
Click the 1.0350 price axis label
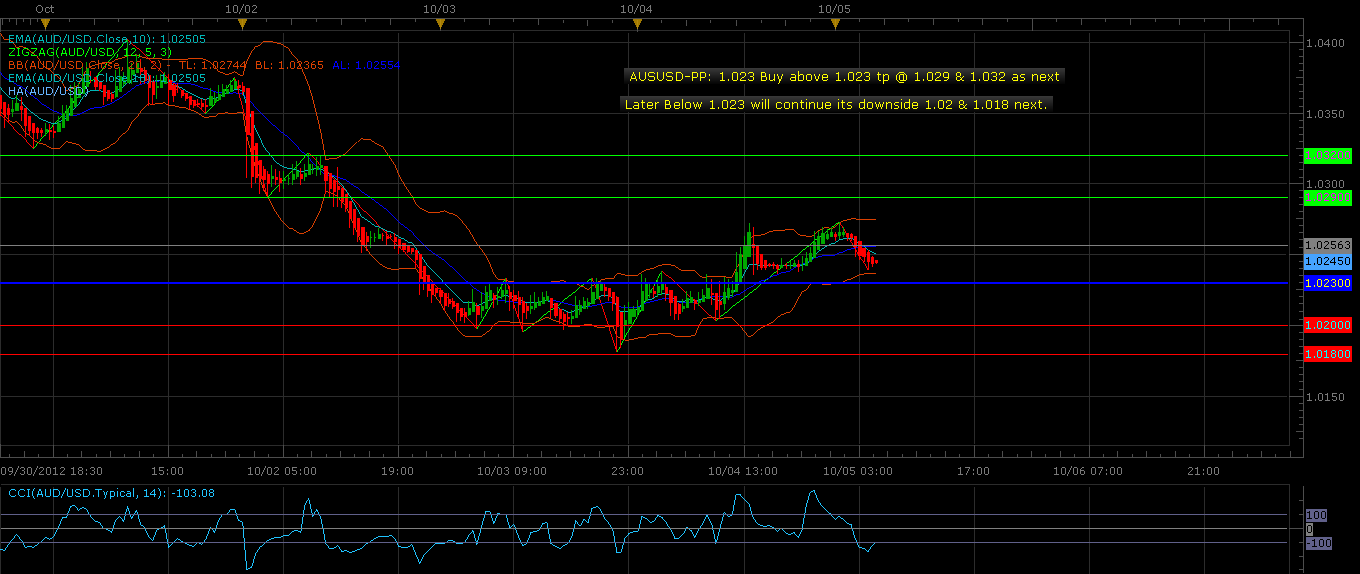click(x=1325, y=114)
